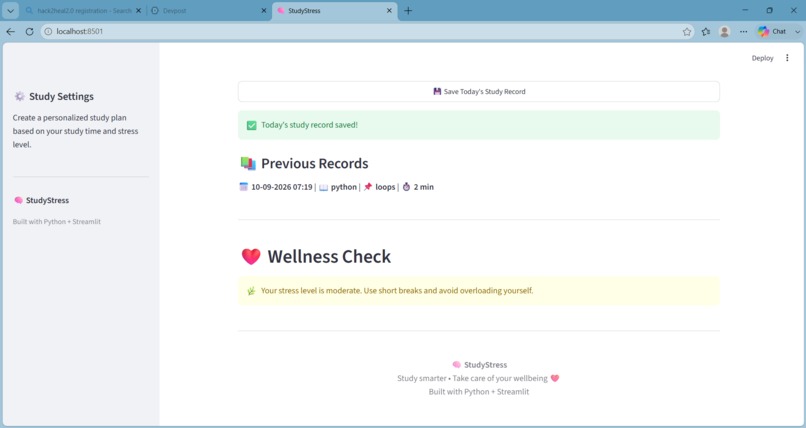Image resolution: width=806 pixels, height=428 pixels.
Task: Restore down the browser window
Action: (x=770, y=10)
